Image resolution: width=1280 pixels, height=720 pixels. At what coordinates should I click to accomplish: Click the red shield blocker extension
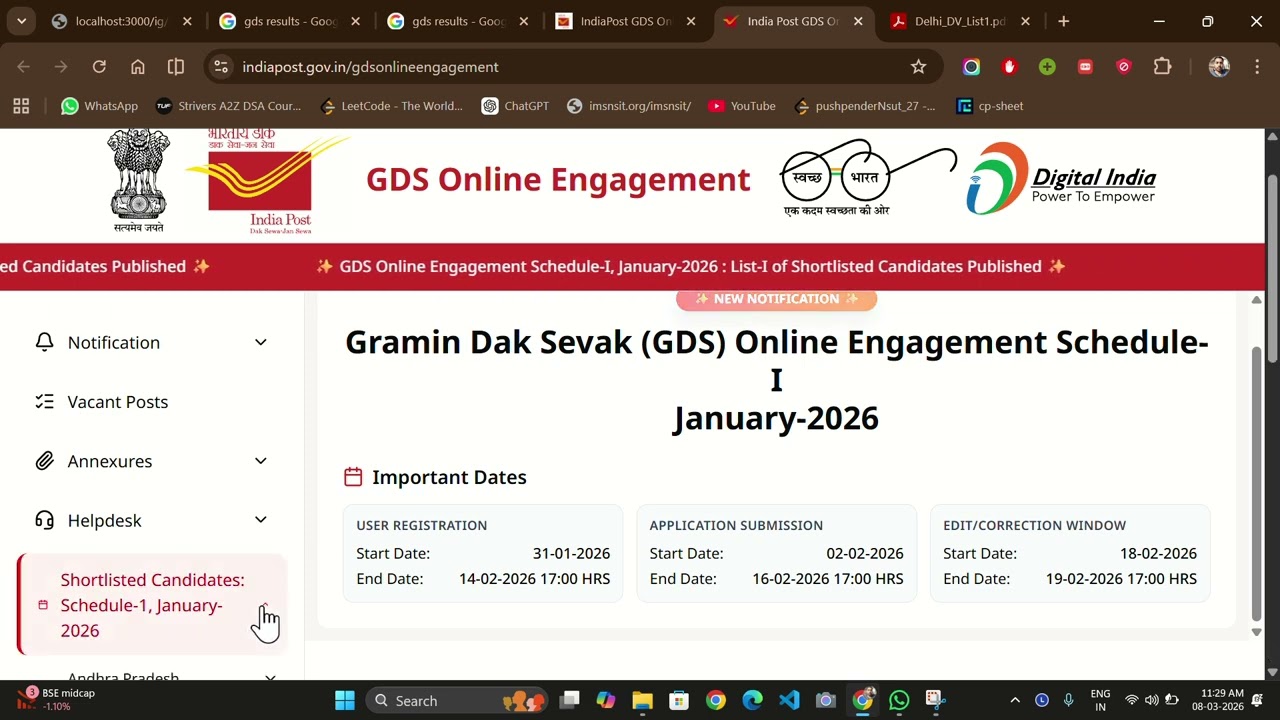1124,67
